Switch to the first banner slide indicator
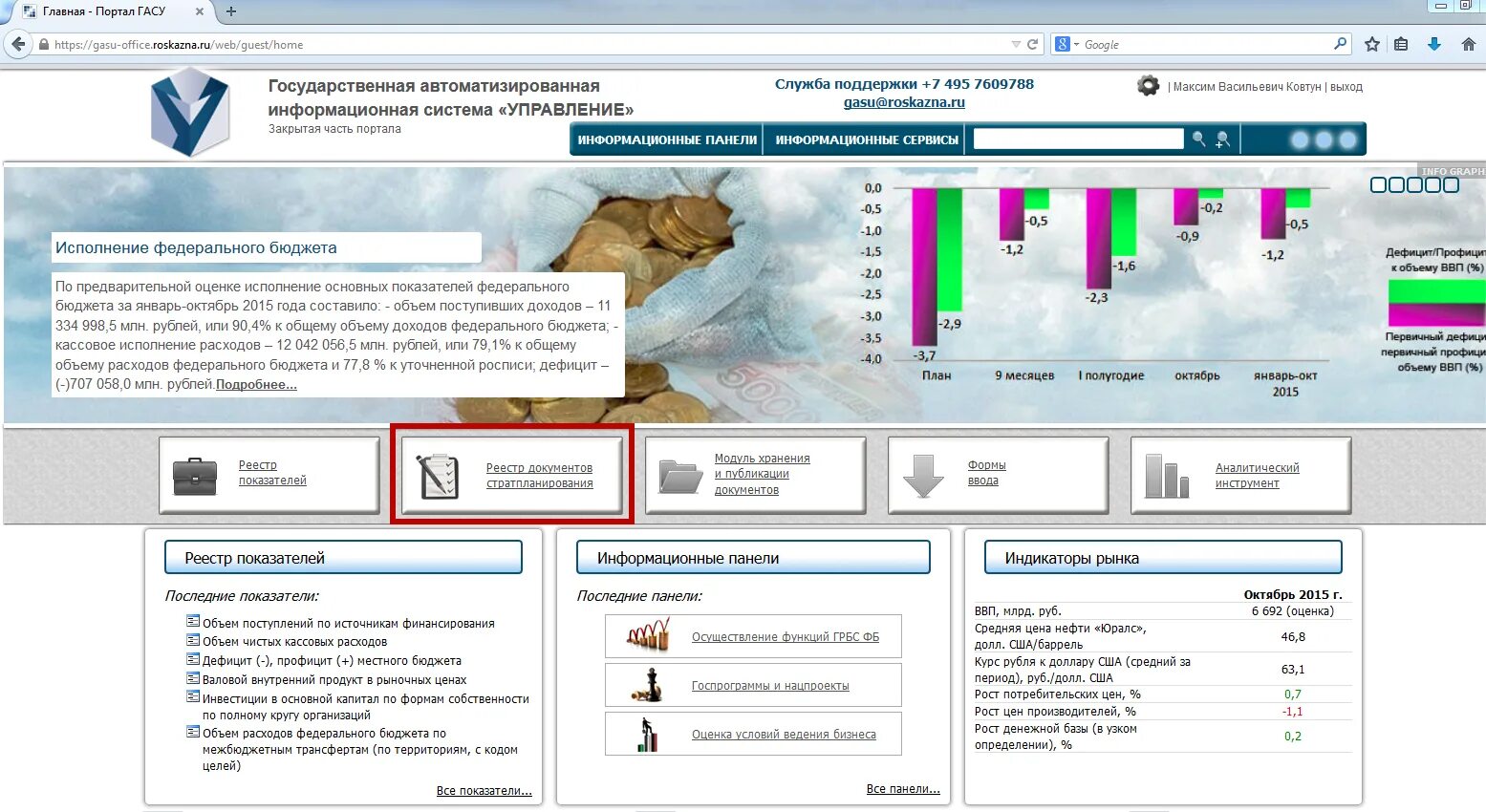 tap(1379, 185)
